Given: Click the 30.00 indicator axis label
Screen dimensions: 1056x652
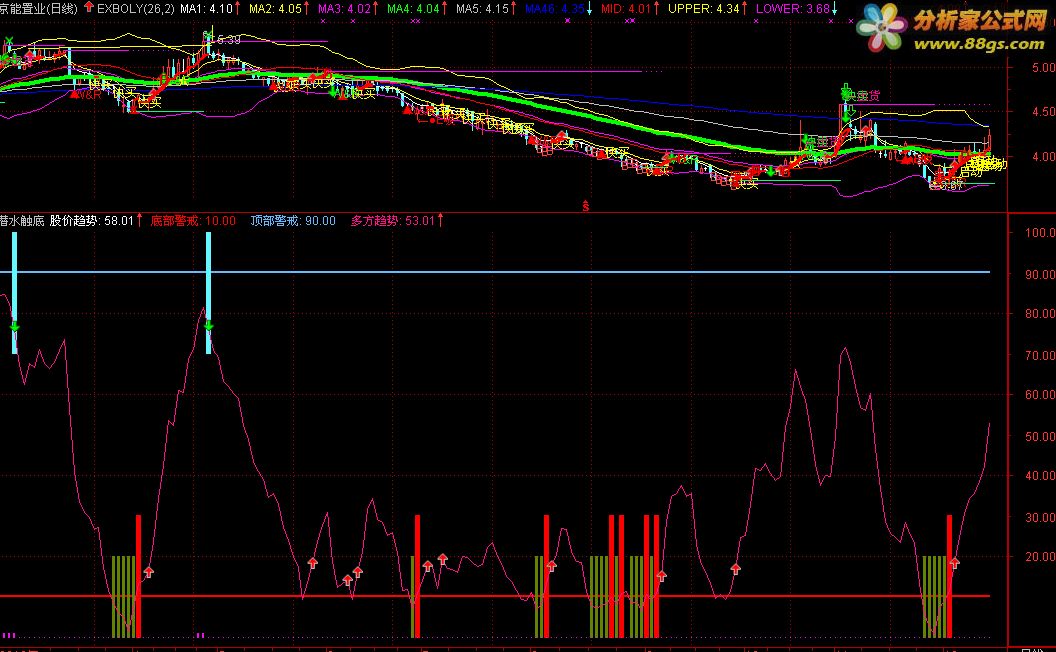Looking at the screenshot, I should [x=1040, y=517].
